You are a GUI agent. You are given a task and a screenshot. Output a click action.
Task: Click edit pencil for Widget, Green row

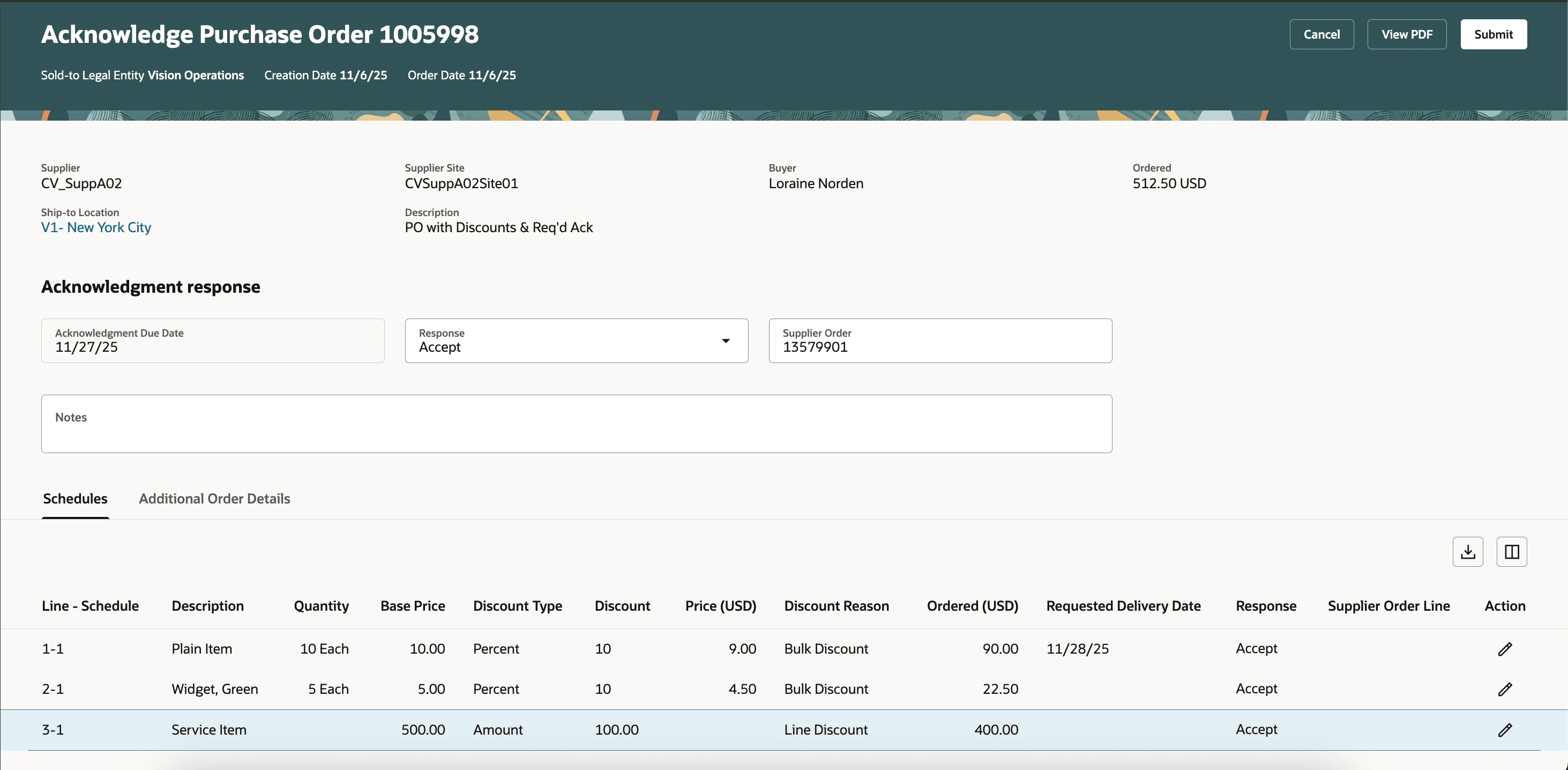tap(1505, 689)
